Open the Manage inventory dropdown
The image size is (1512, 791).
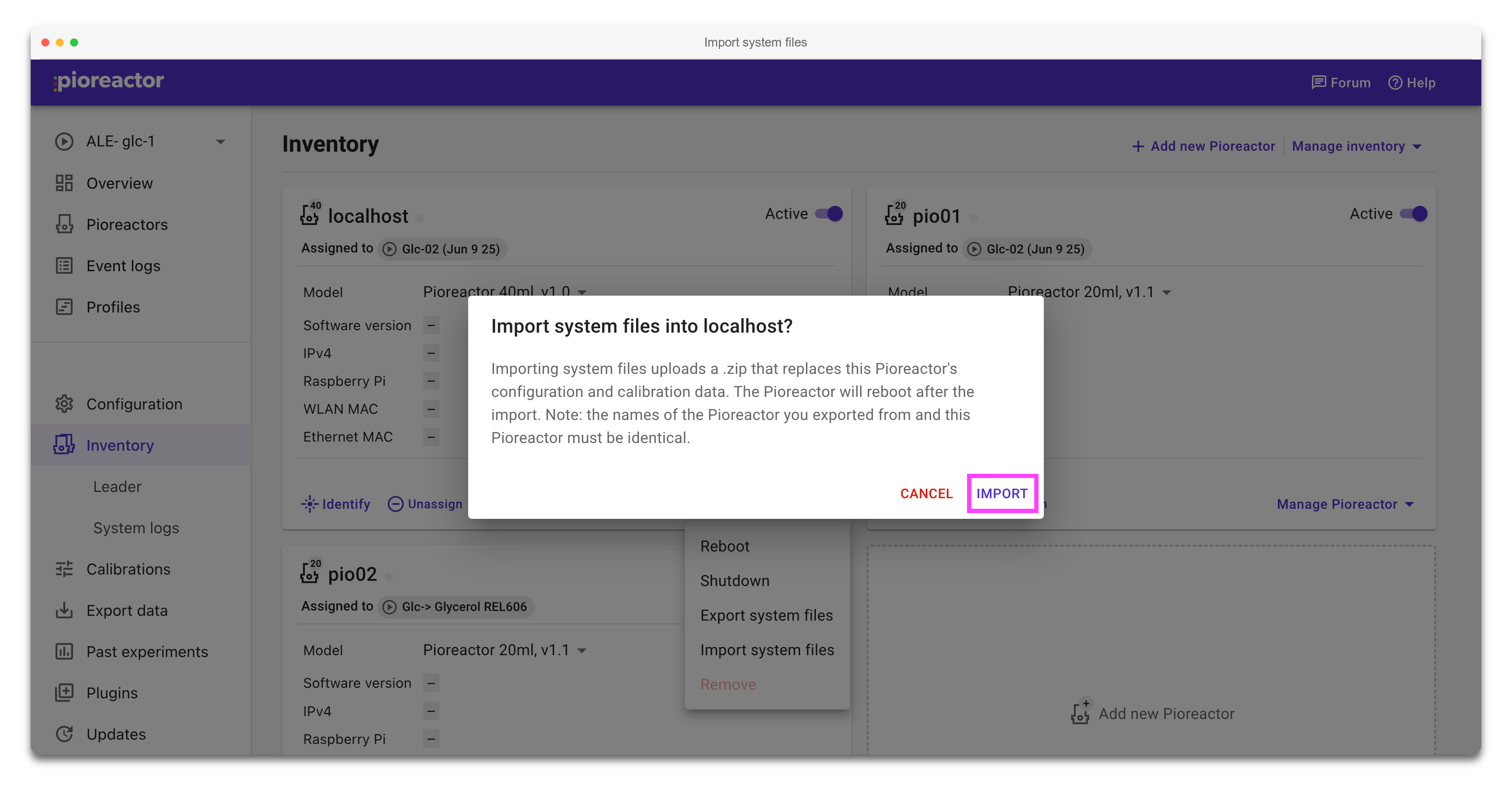[1357, 146]
